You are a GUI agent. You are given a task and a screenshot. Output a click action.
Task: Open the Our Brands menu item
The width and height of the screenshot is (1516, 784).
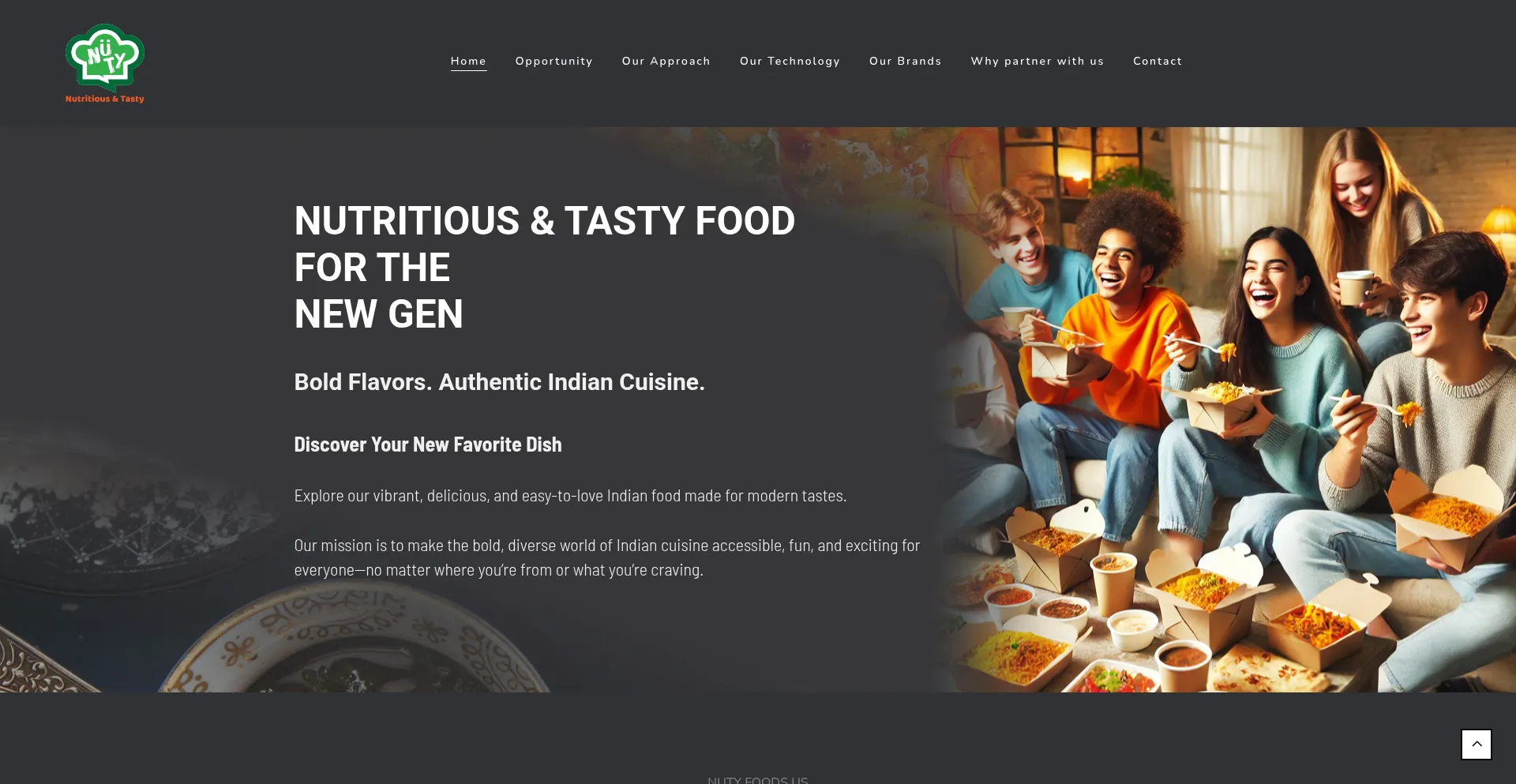[905, 61]
